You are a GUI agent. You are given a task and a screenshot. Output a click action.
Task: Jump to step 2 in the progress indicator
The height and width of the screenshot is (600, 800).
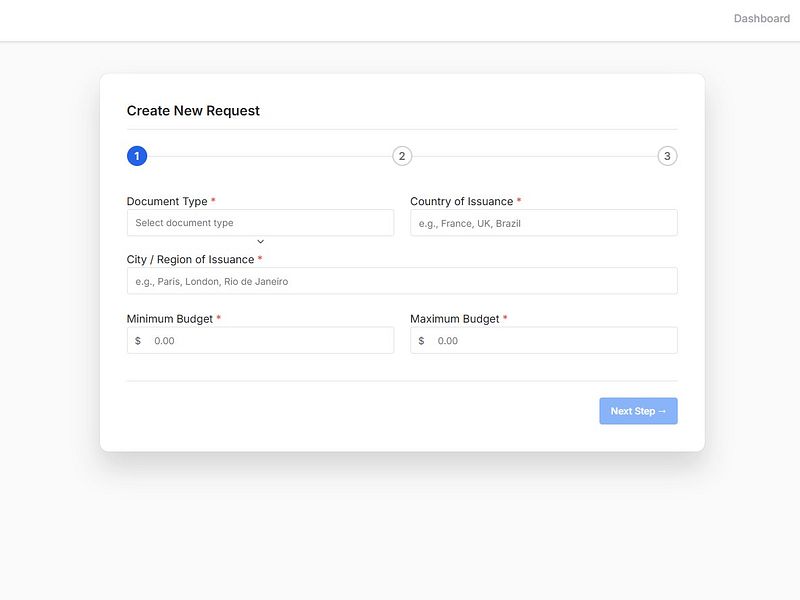[x=402, y=156]
